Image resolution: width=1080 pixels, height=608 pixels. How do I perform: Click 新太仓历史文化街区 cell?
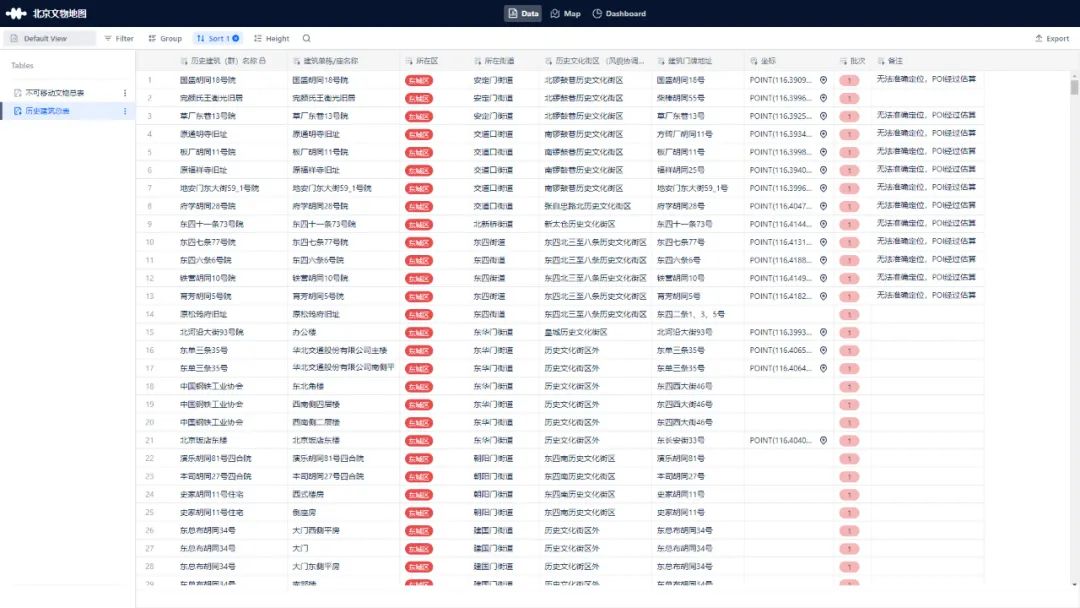579,224
